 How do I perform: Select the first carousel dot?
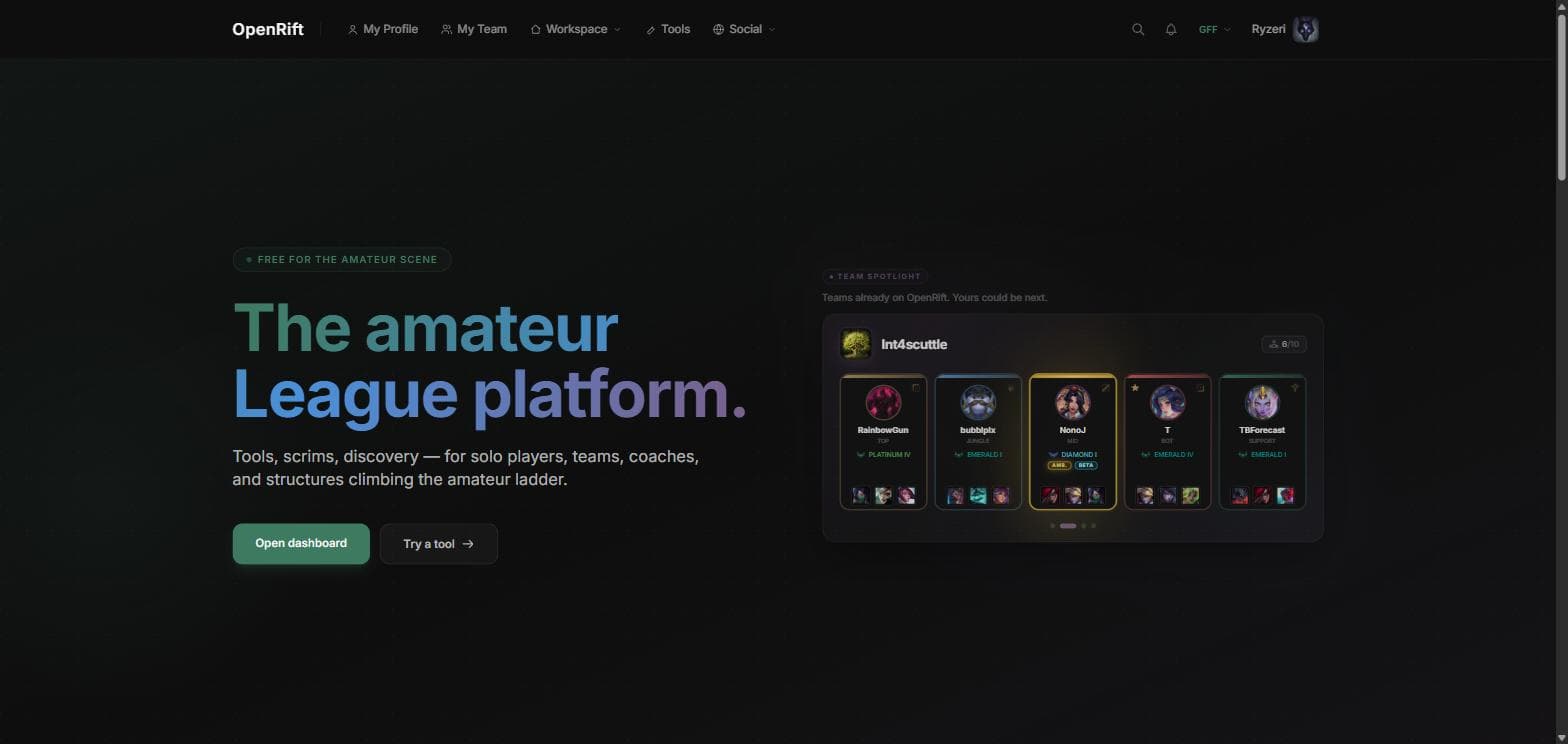click(x=1053, y=526)
